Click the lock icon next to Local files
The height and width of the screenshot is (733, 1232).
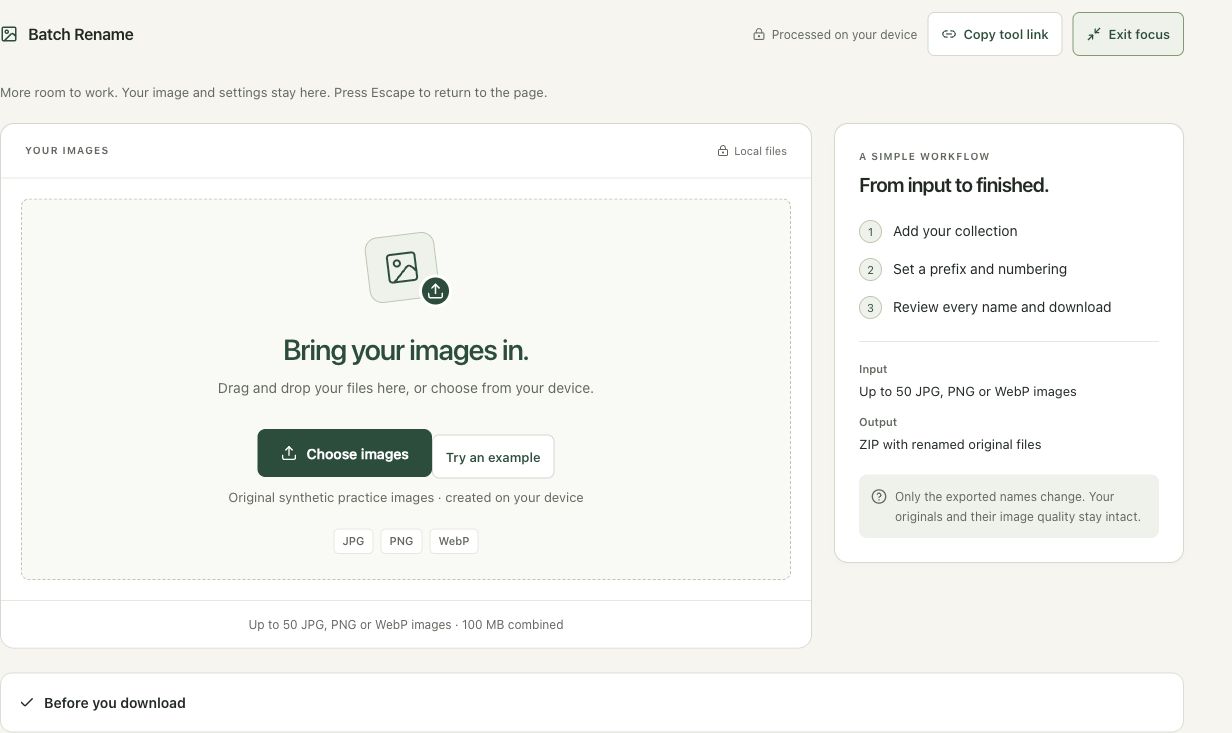tap(723, 151)
